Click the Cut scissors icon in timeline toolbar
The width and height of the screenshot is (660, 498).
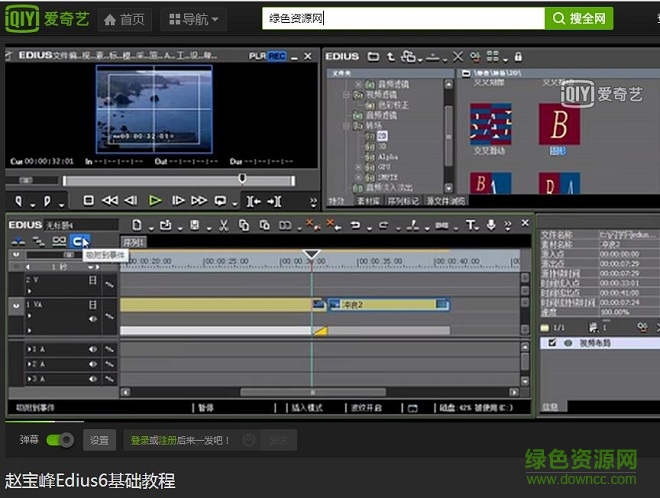click(x=223, y=225)
